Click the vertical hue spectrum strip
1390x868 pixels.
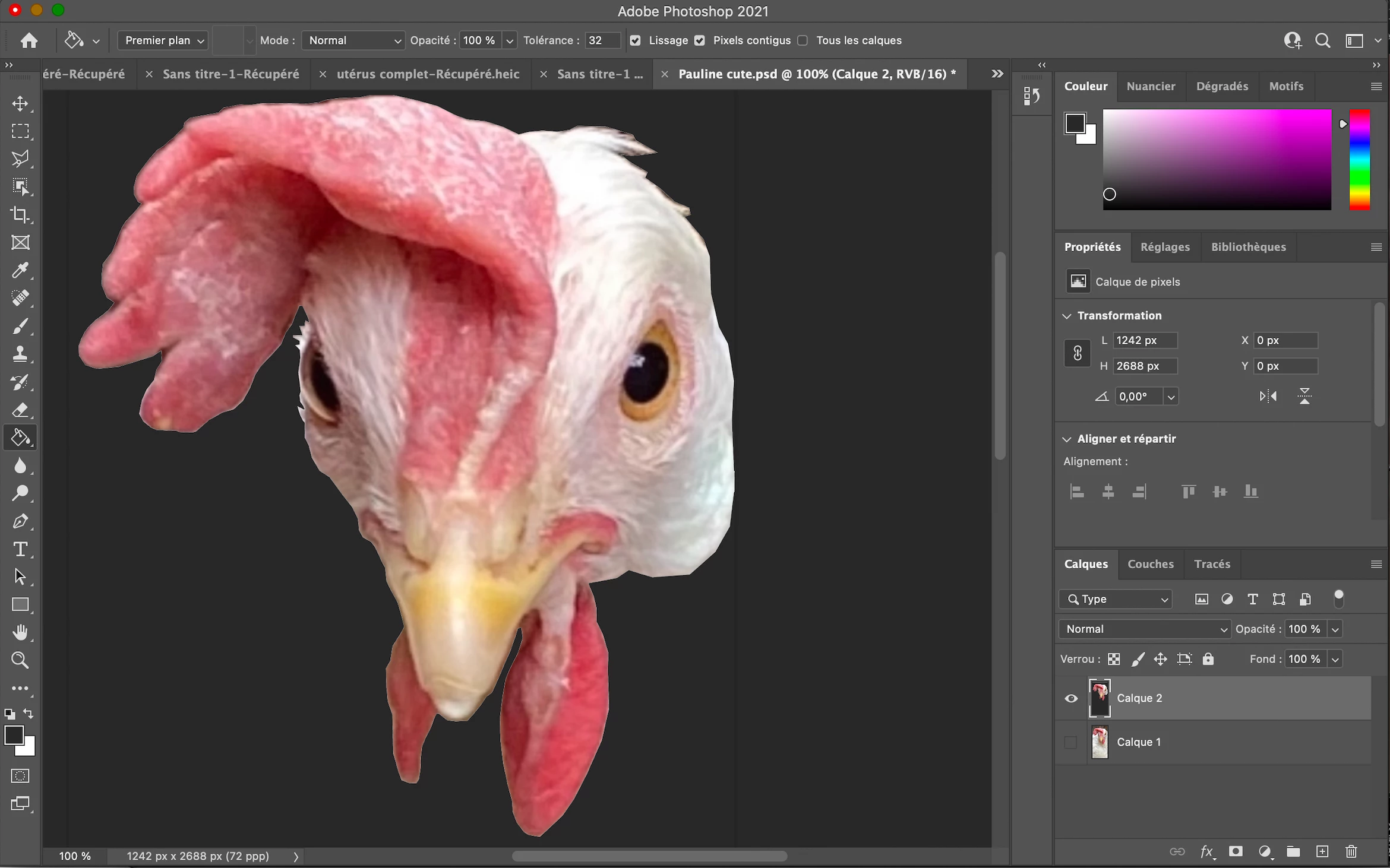(1359, 159)
